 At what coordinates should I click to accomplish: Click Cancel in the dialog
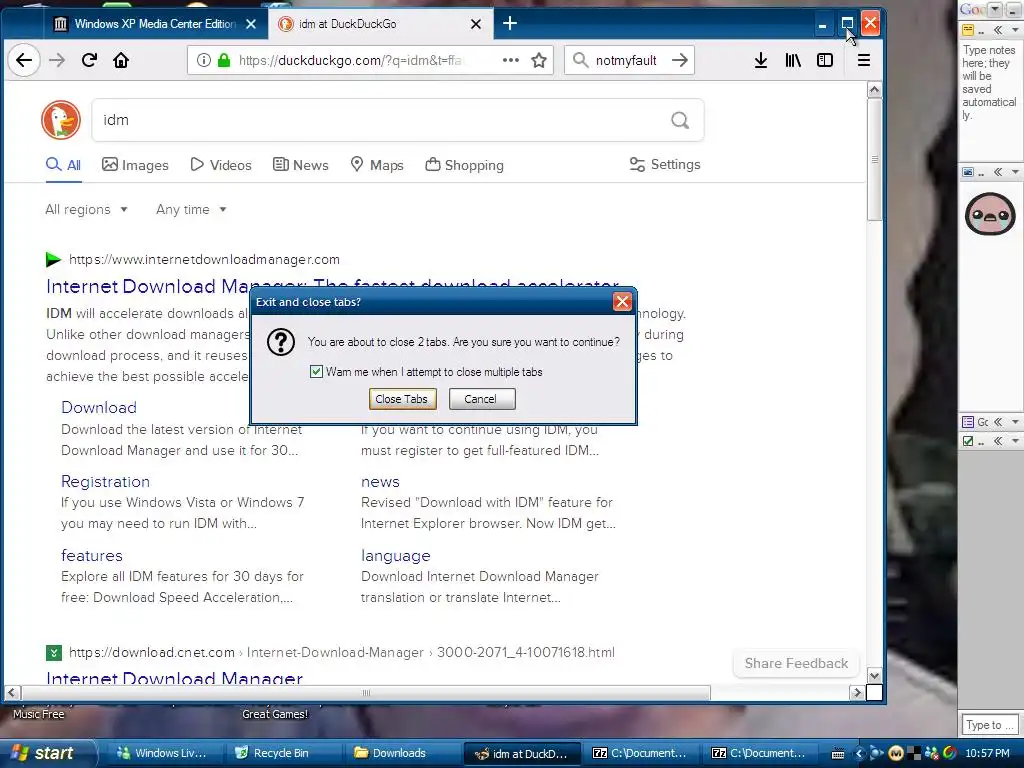482,399
